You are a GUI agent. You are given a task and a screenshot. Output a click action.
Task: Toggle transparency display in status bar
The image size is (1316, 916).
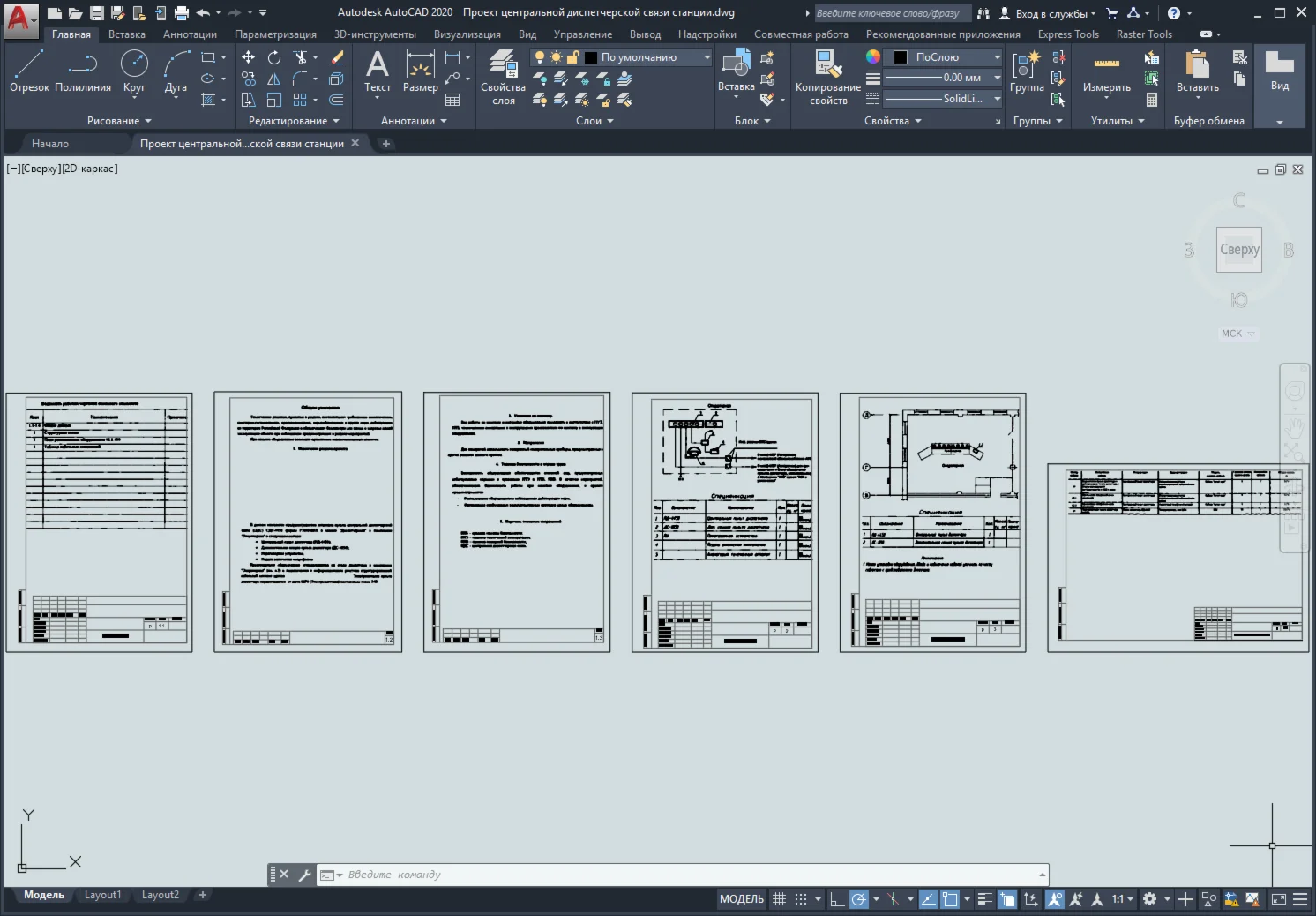1006,899
